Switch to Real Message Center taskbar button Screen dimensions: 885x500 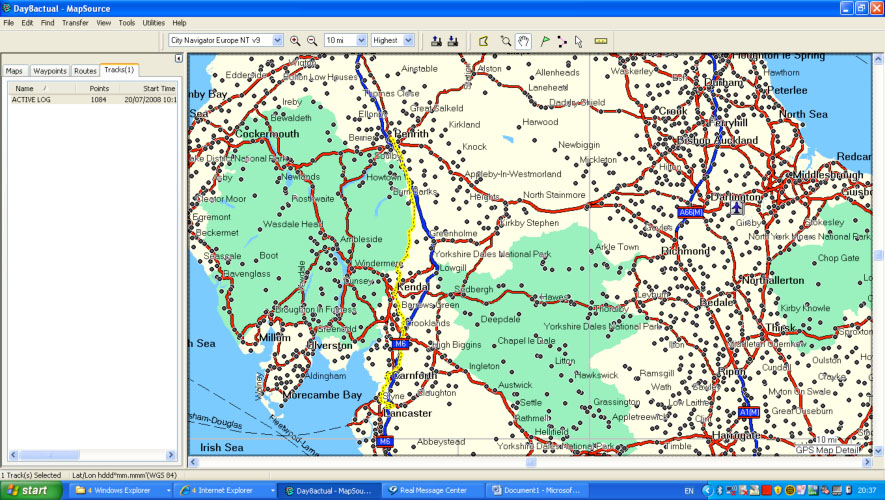[433, 490]
